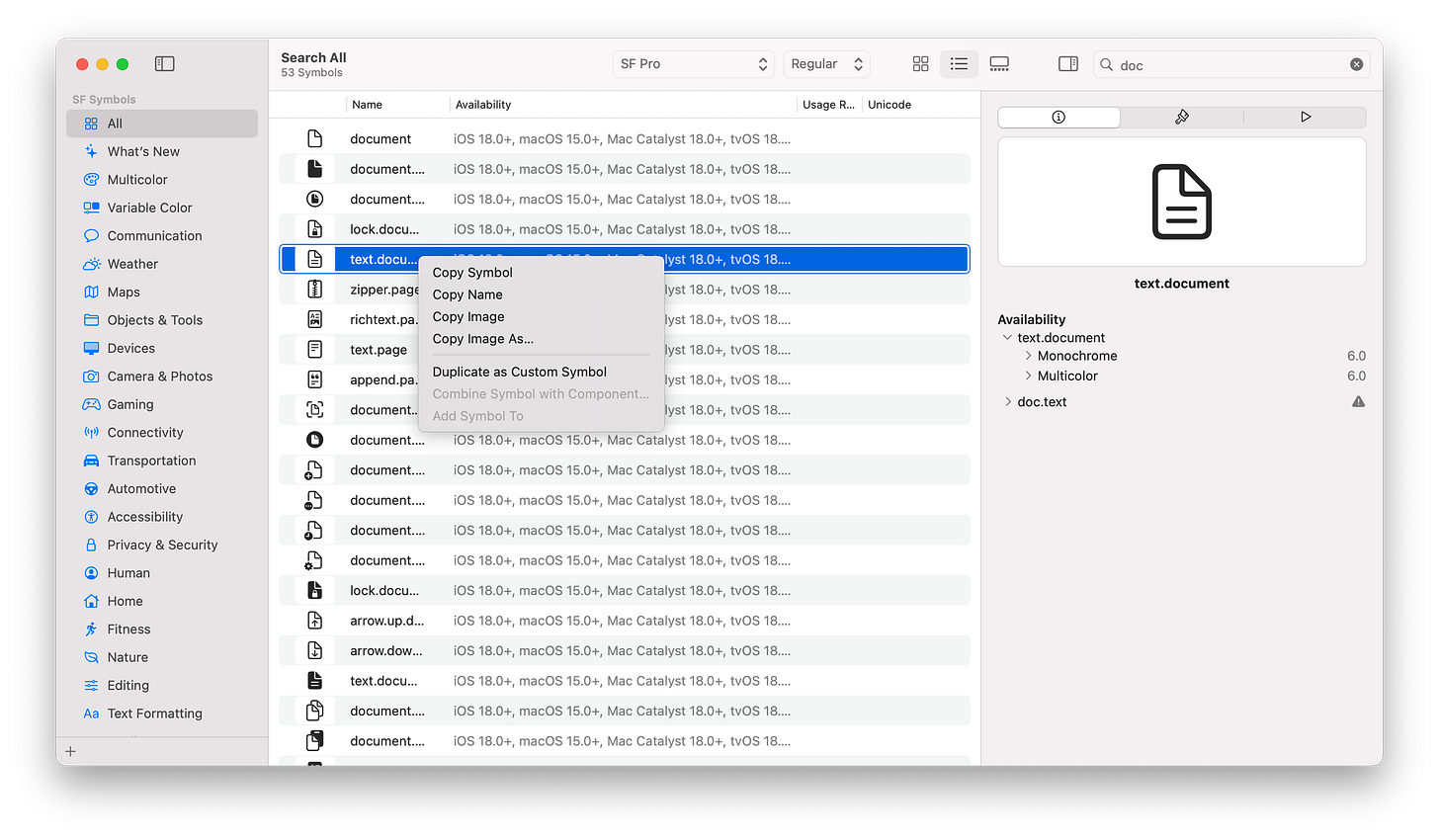Choose Copy Image from context menu

click(x=542, y=317)
